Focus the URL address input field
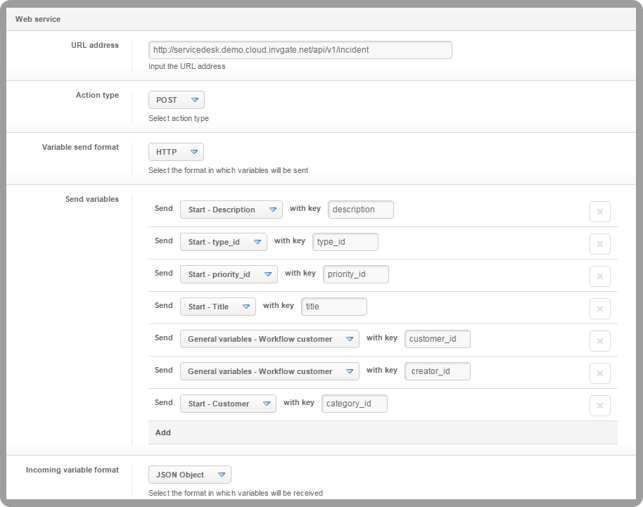The image size is (643, 507). click(x=300, y=50)
